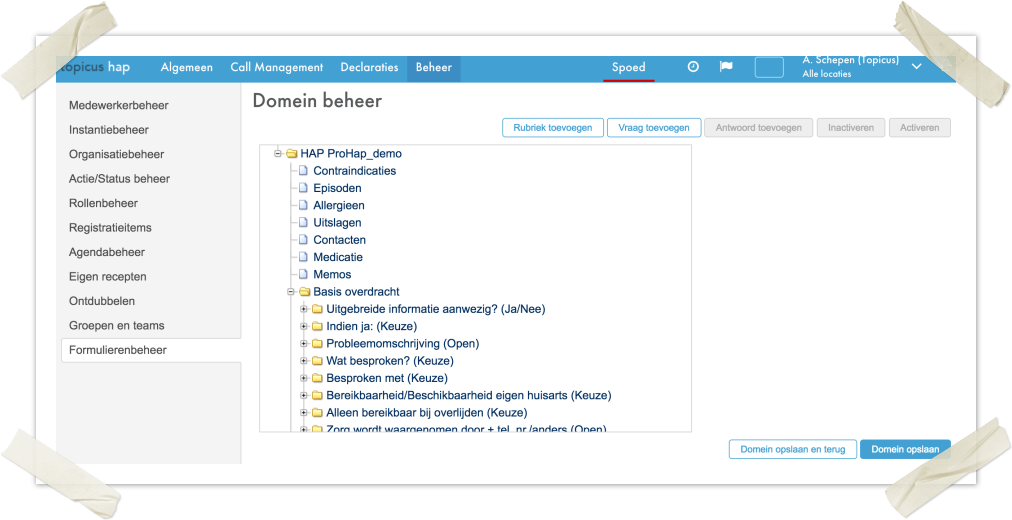Click the folder icon beside Basis overdracht
Screen dimensions: 1012x520
[x=305, y=292]
